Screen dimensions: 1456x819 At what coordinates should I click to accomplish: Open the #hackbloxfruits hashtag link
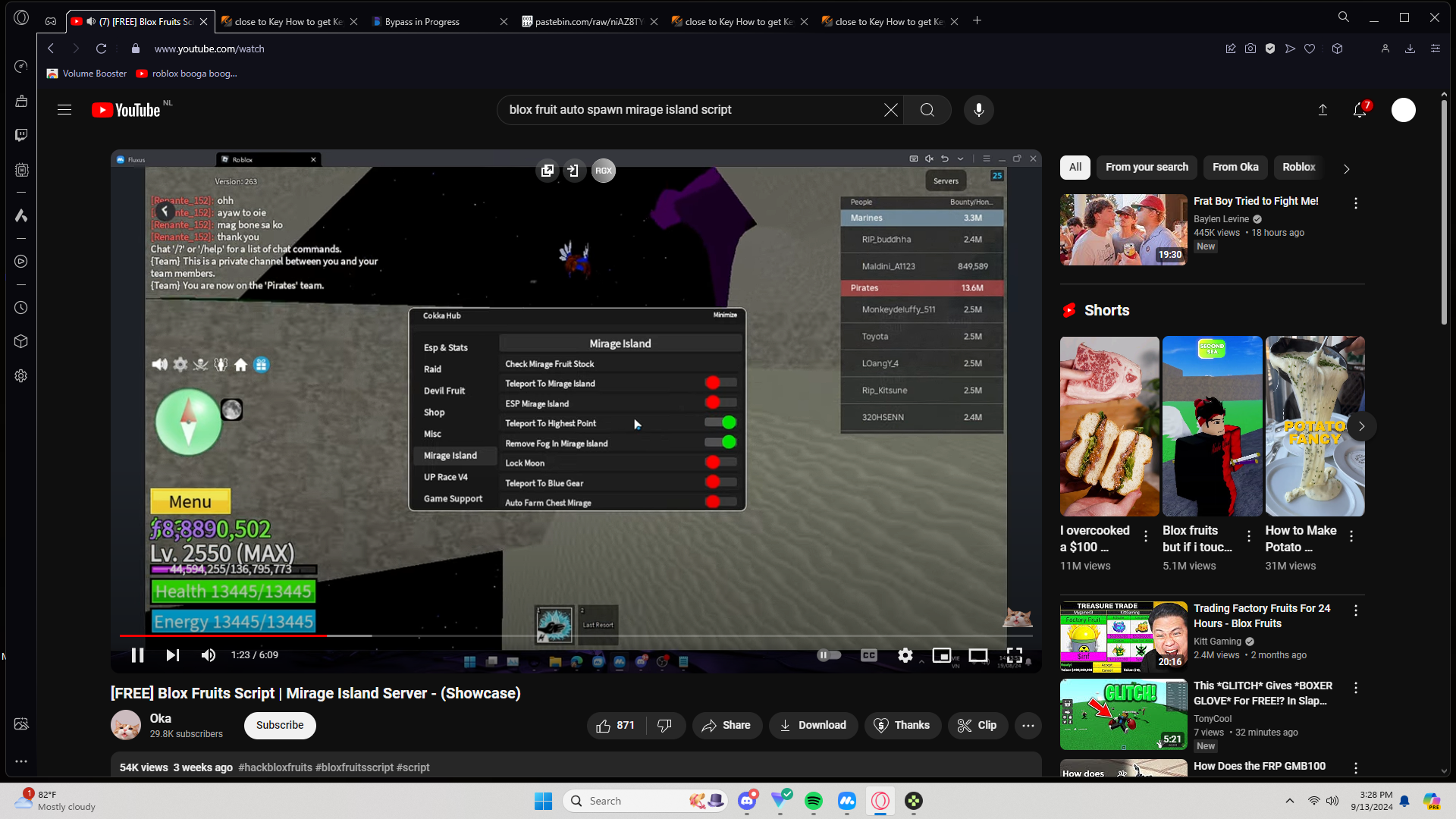275,768
